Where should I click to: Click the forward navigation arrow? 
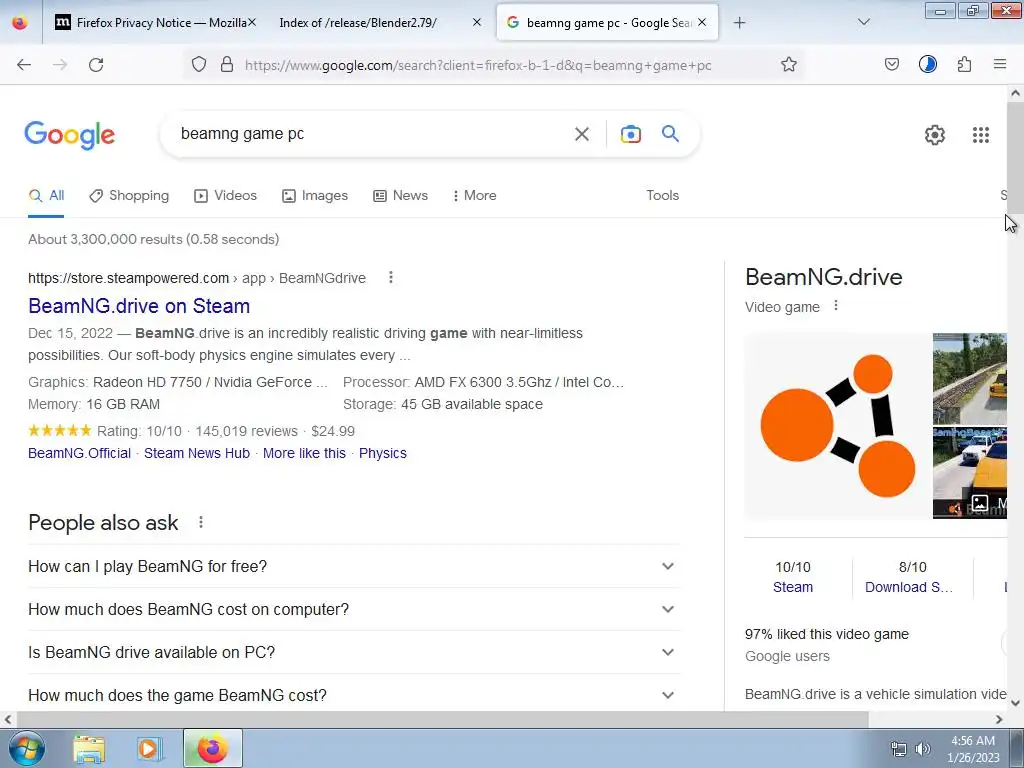click(60, 65)
